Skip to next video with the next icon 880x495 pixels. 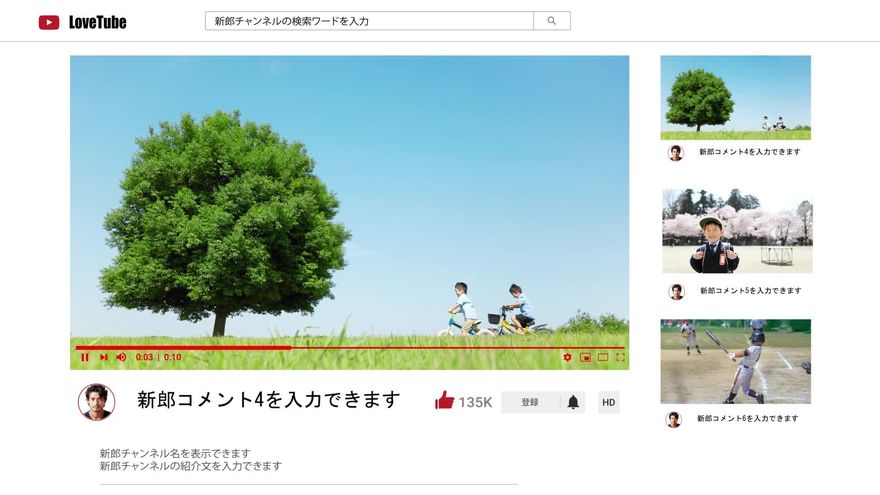point(104,357)
